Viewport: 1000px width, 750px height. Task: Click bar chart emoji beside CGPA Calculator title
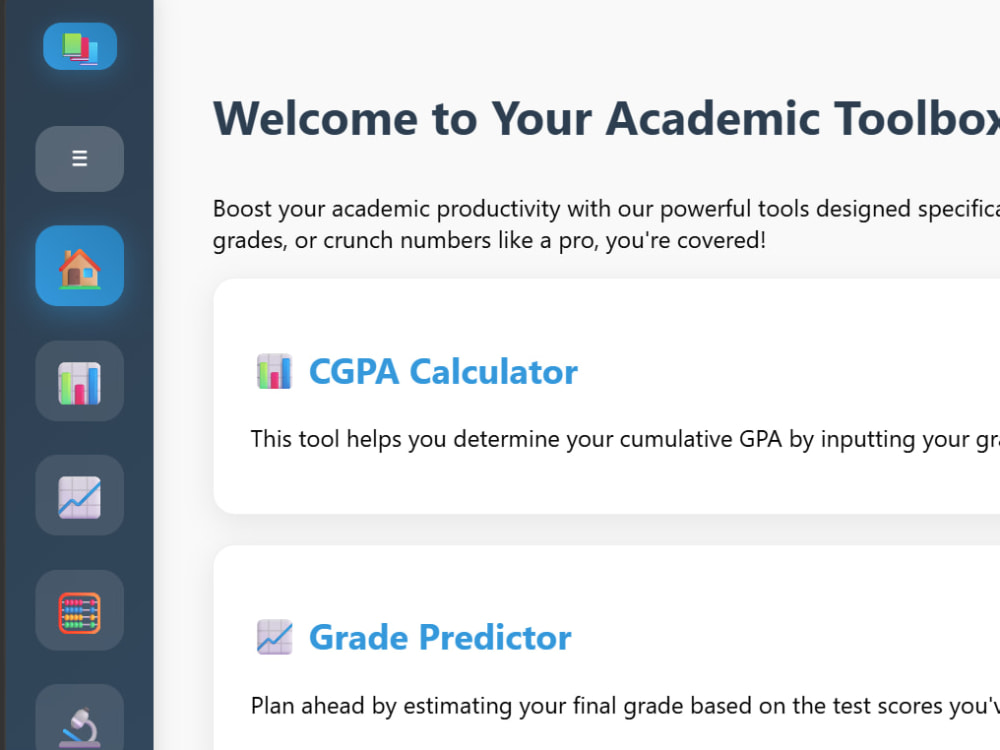click(x=274, y=371)
